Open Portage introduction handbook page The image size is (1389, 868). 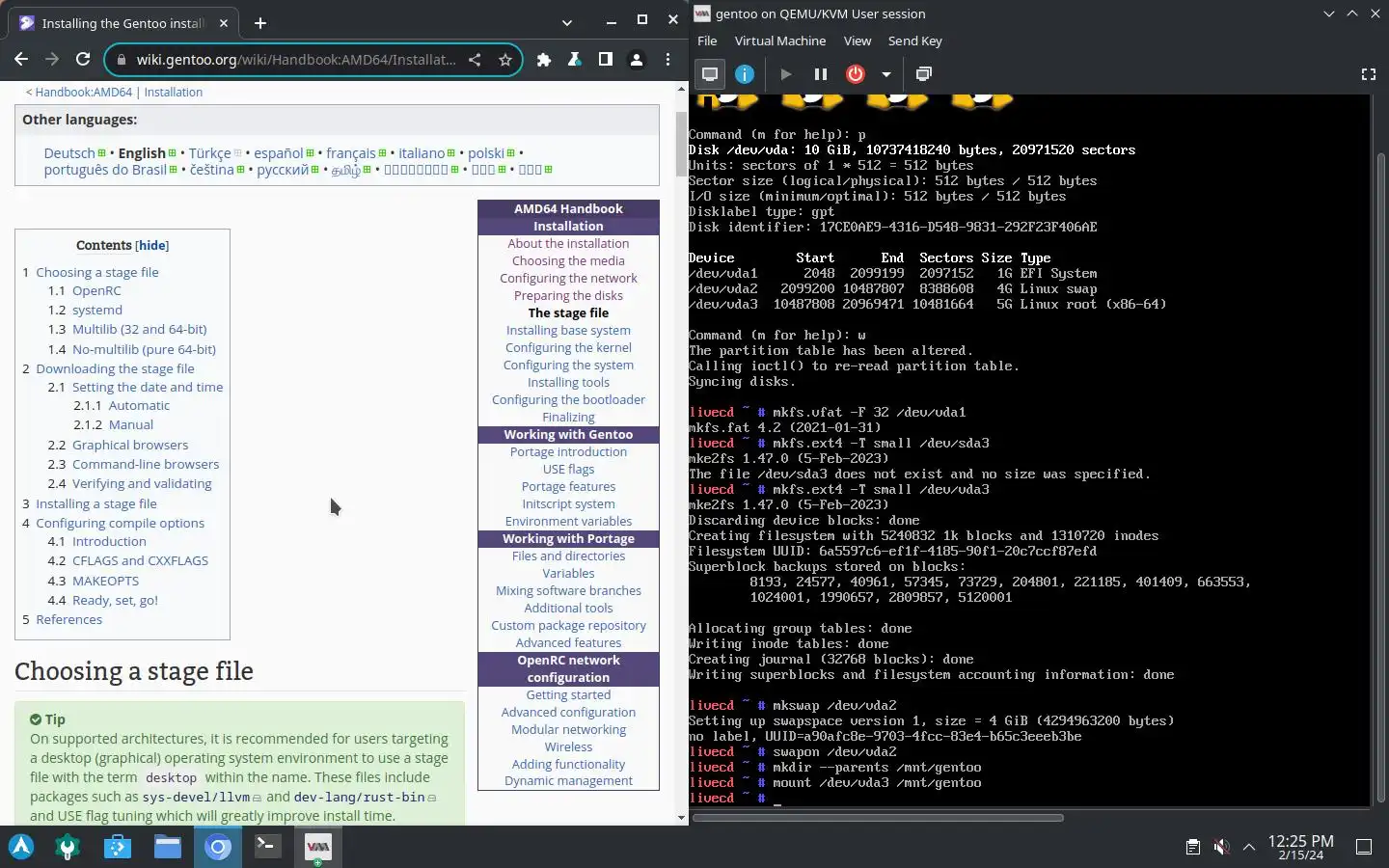(x=568, y=452)
